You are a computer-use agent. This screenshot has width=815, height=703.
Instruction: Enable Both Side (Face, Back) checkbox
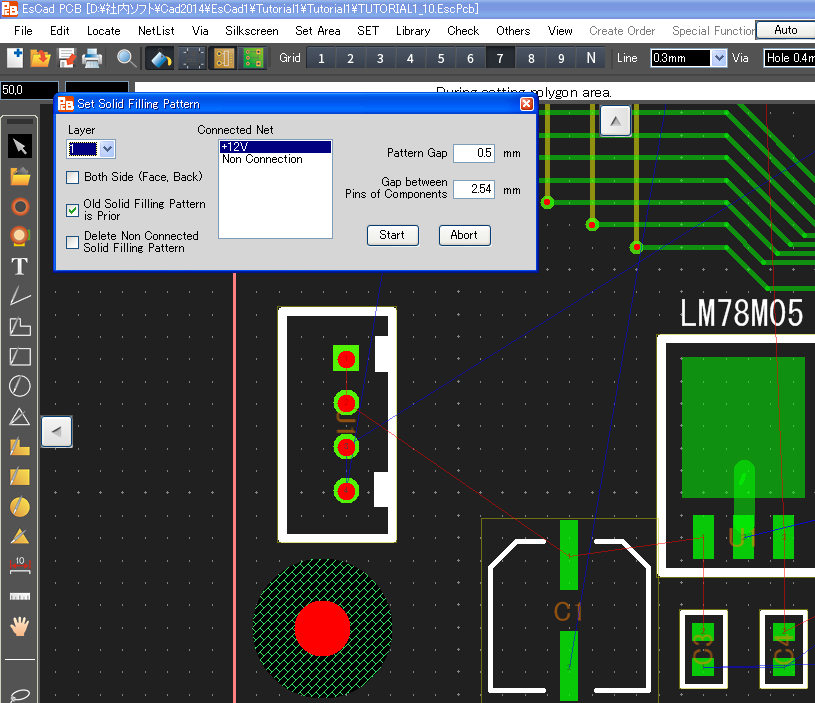click(x=72, y=177)
